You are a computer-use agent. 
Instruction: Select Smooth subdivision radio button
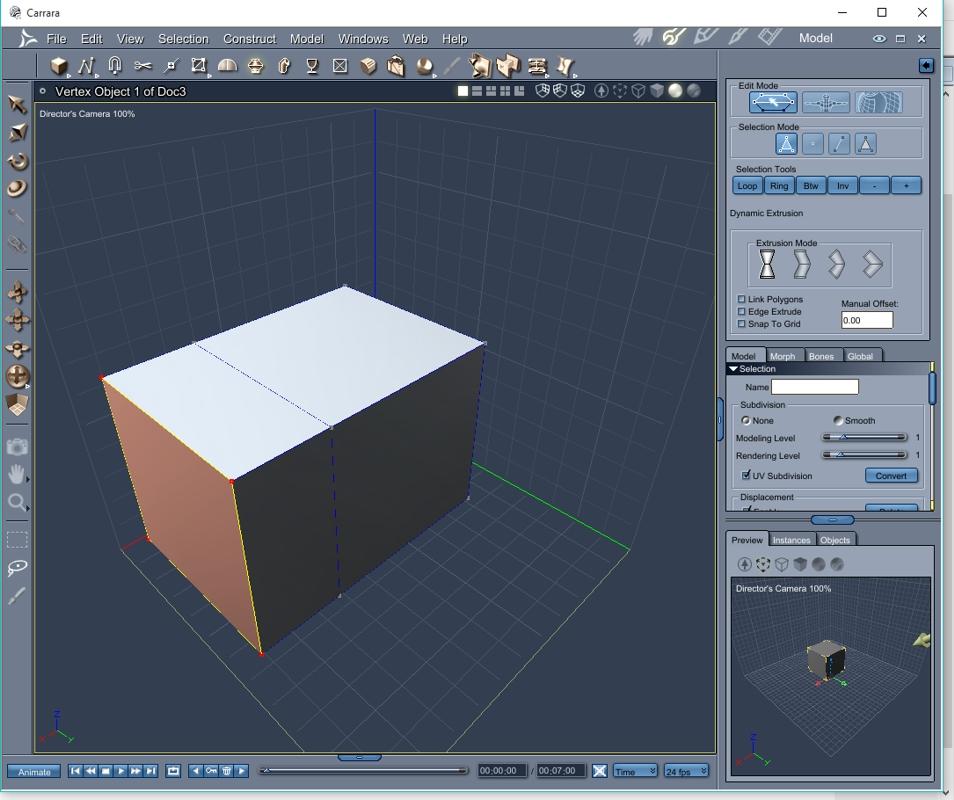click(x=838, y=420)
